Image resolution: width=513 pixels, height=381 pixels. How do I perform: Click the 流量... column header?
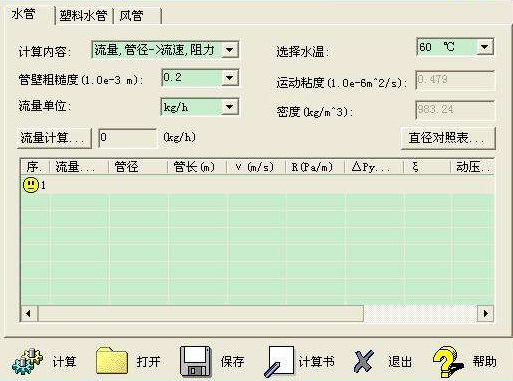[x=79, y=166]
